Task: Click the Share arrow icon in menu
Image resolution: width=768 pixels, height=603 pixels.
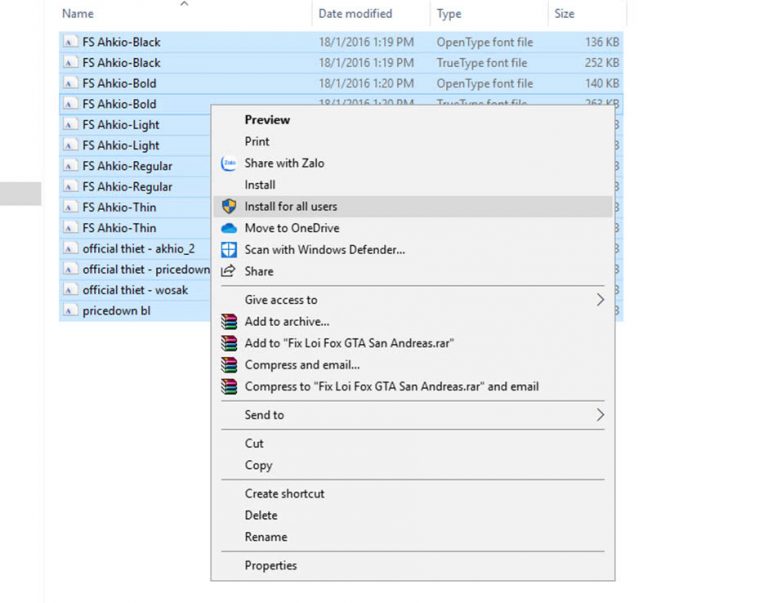Action: pos(228,271)
